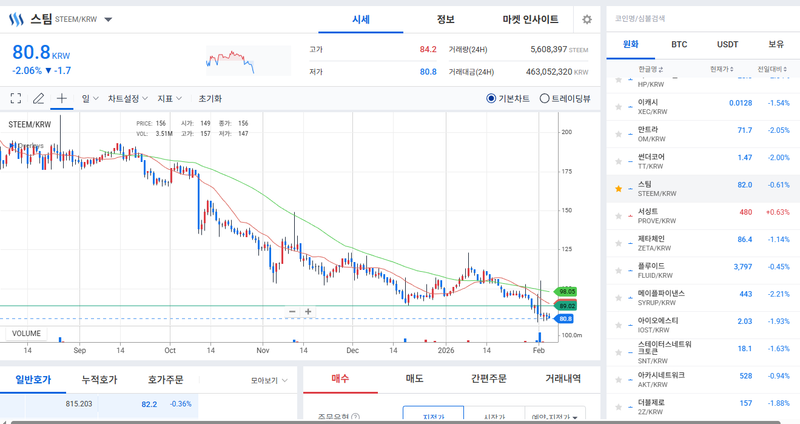Image resolution: width=800 pixels, height=424 pixels.
Task: Click the chart zoom-in plus icon
Action: click(308, 312)
